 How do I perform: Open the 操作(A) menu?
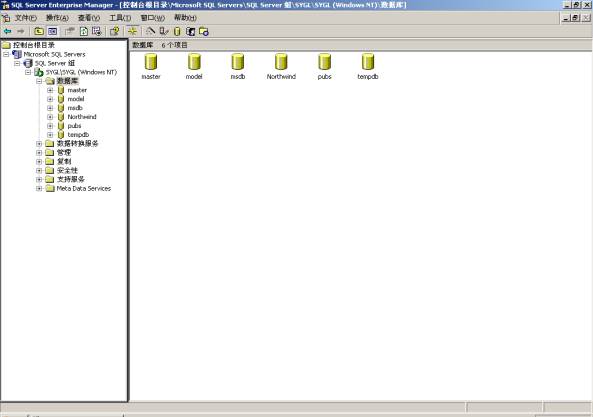click(x=57, y=18)
